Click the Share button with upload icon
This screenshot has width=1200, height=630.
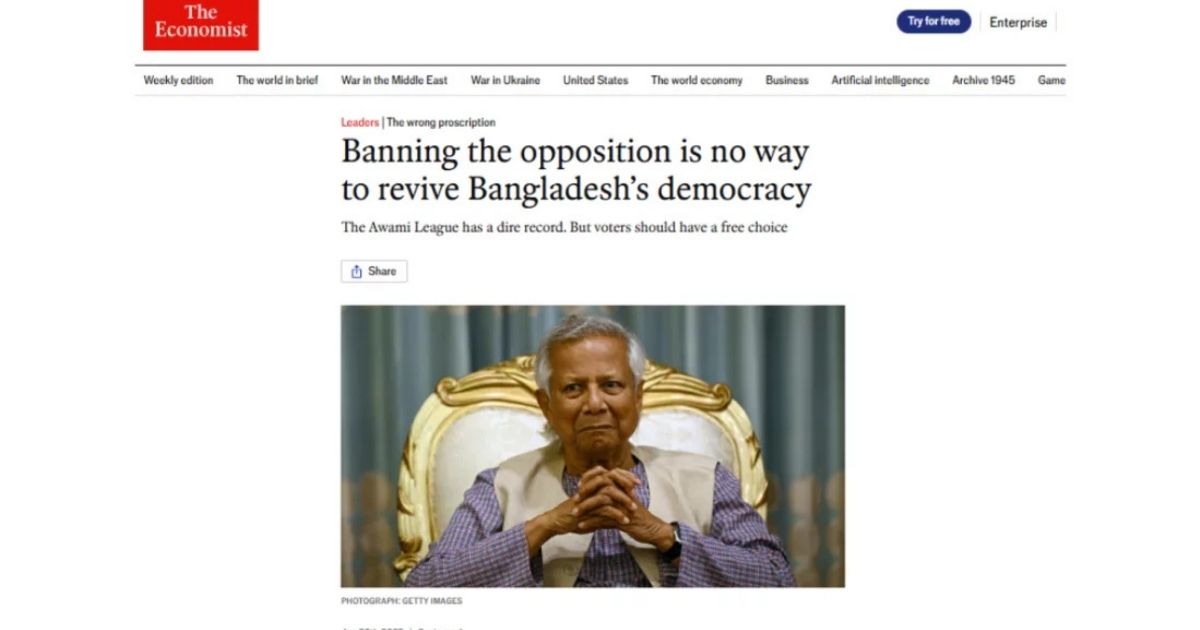374,271
